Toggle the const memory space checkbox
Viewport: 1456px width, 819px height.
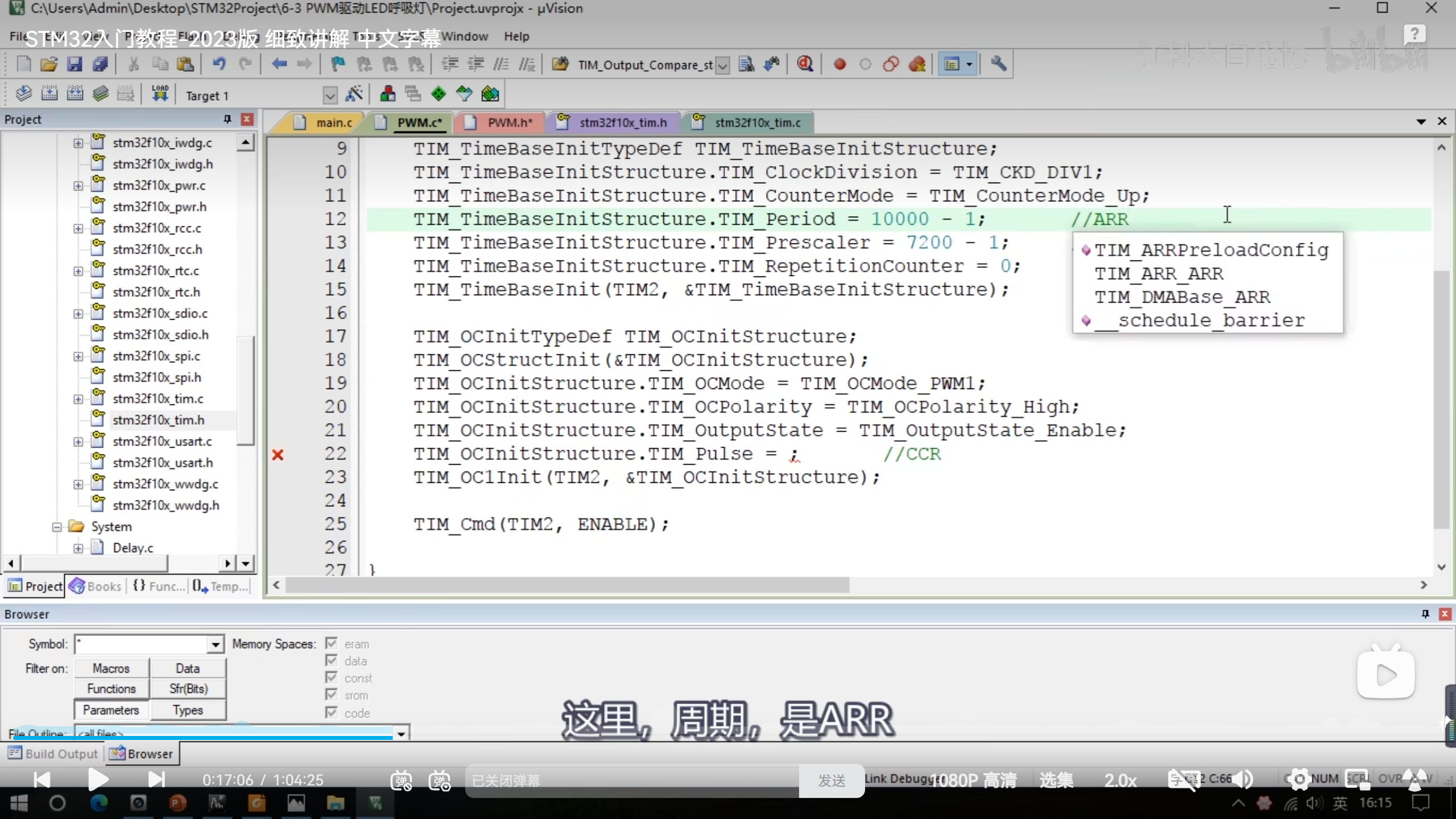332,677
